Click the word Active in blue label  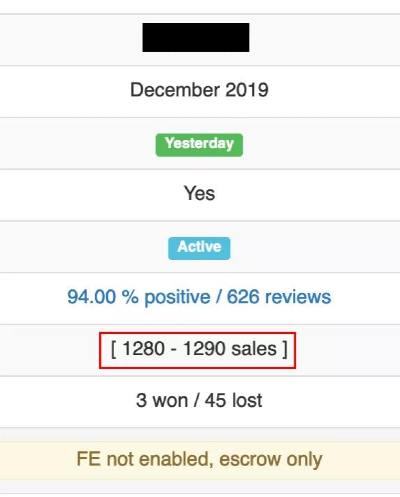(199, 247)
